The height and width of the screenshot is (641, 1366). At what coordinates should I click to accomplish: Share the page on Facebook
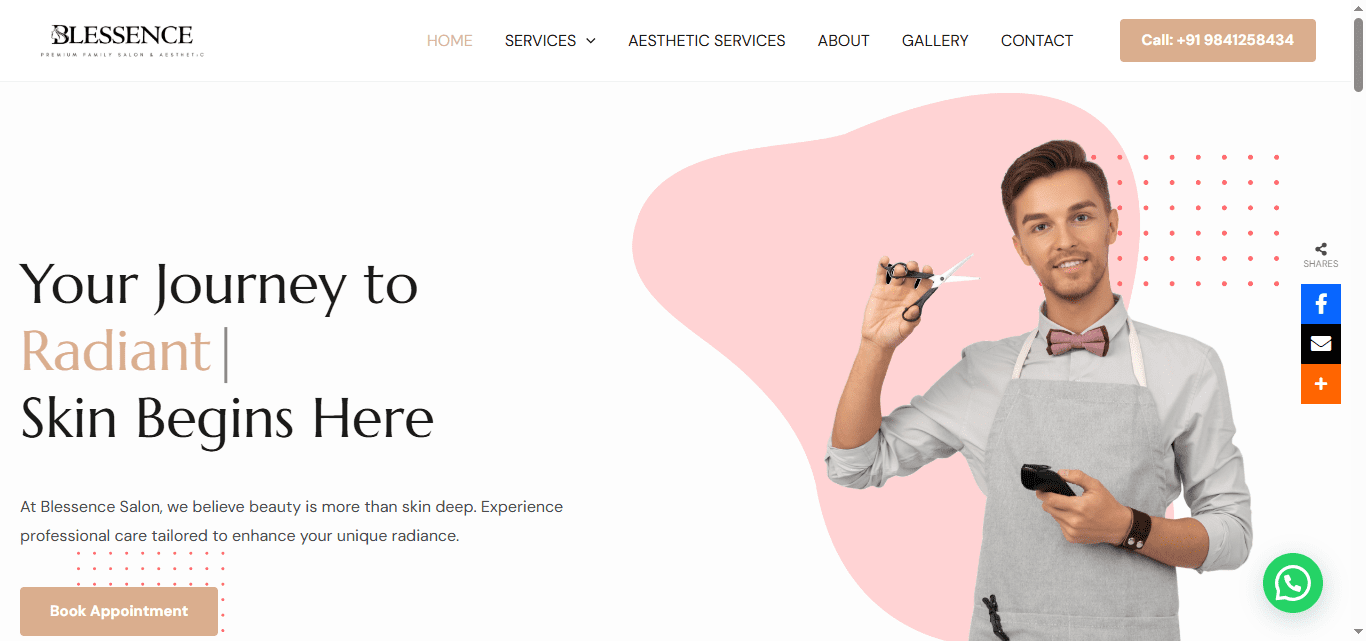[x=1320, y=304]
